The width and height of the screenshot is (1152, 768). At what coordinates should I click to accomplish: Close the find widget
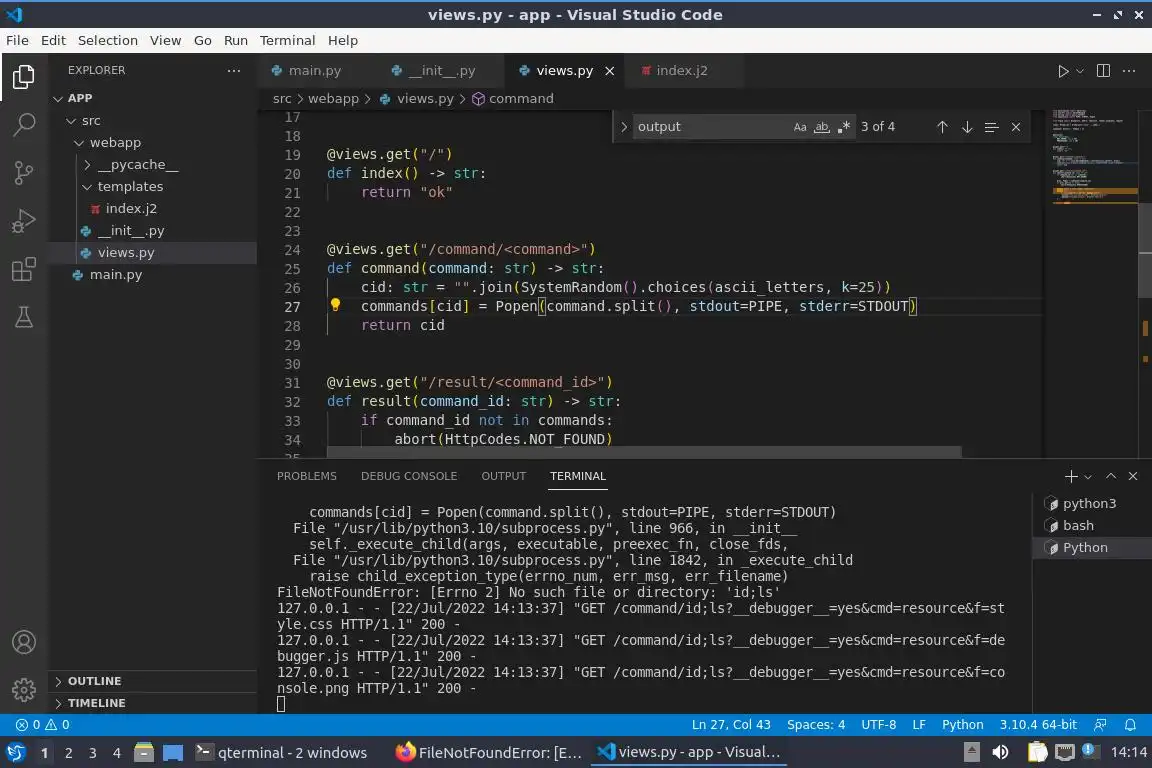point(1015,127)
